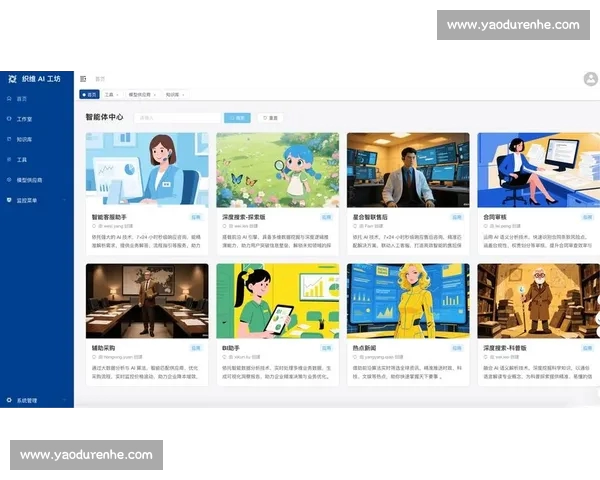Go to 知识库 in the sidebar

24,139
